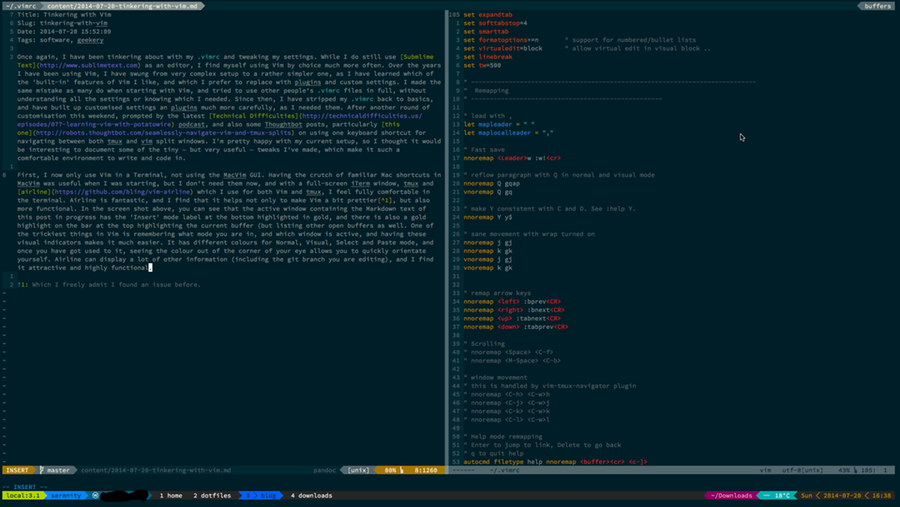900x507 pixels.
Task: Go to tmux window 4 downloads
Action: [311, 495]
